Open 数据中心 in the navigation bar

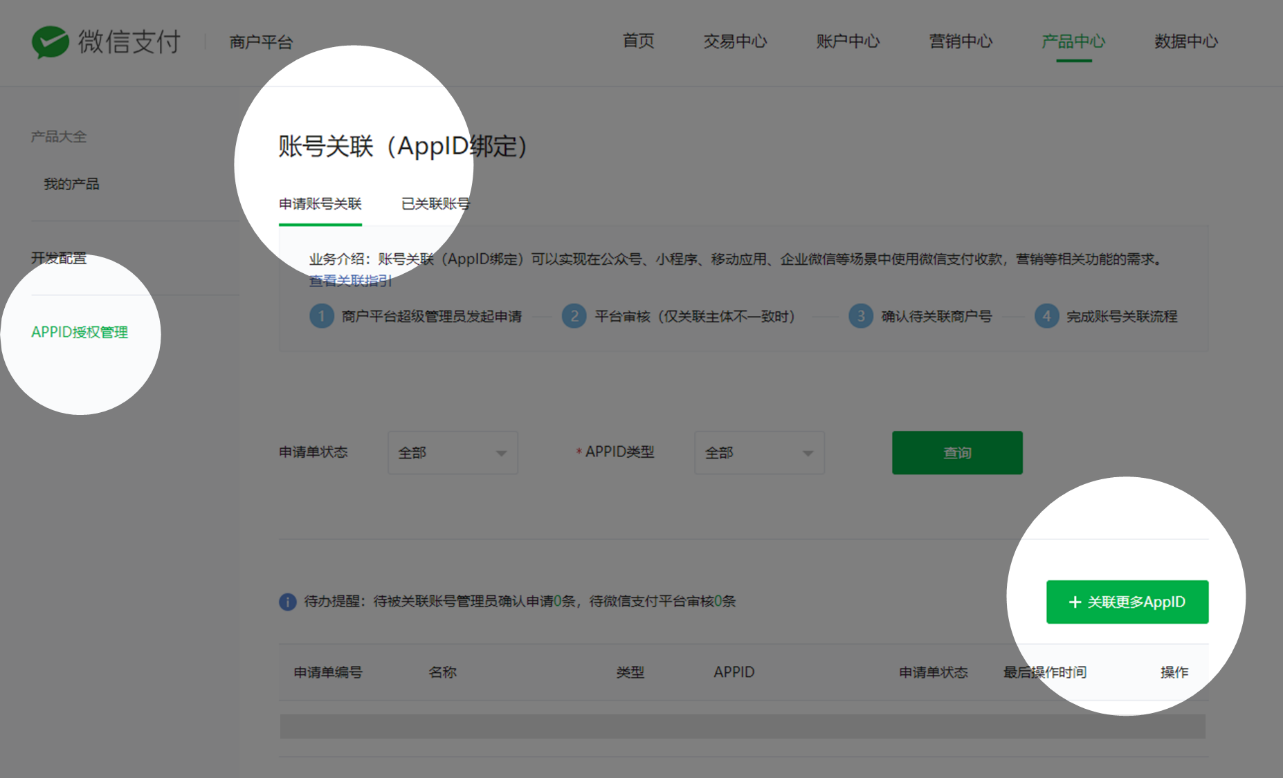1186,41
